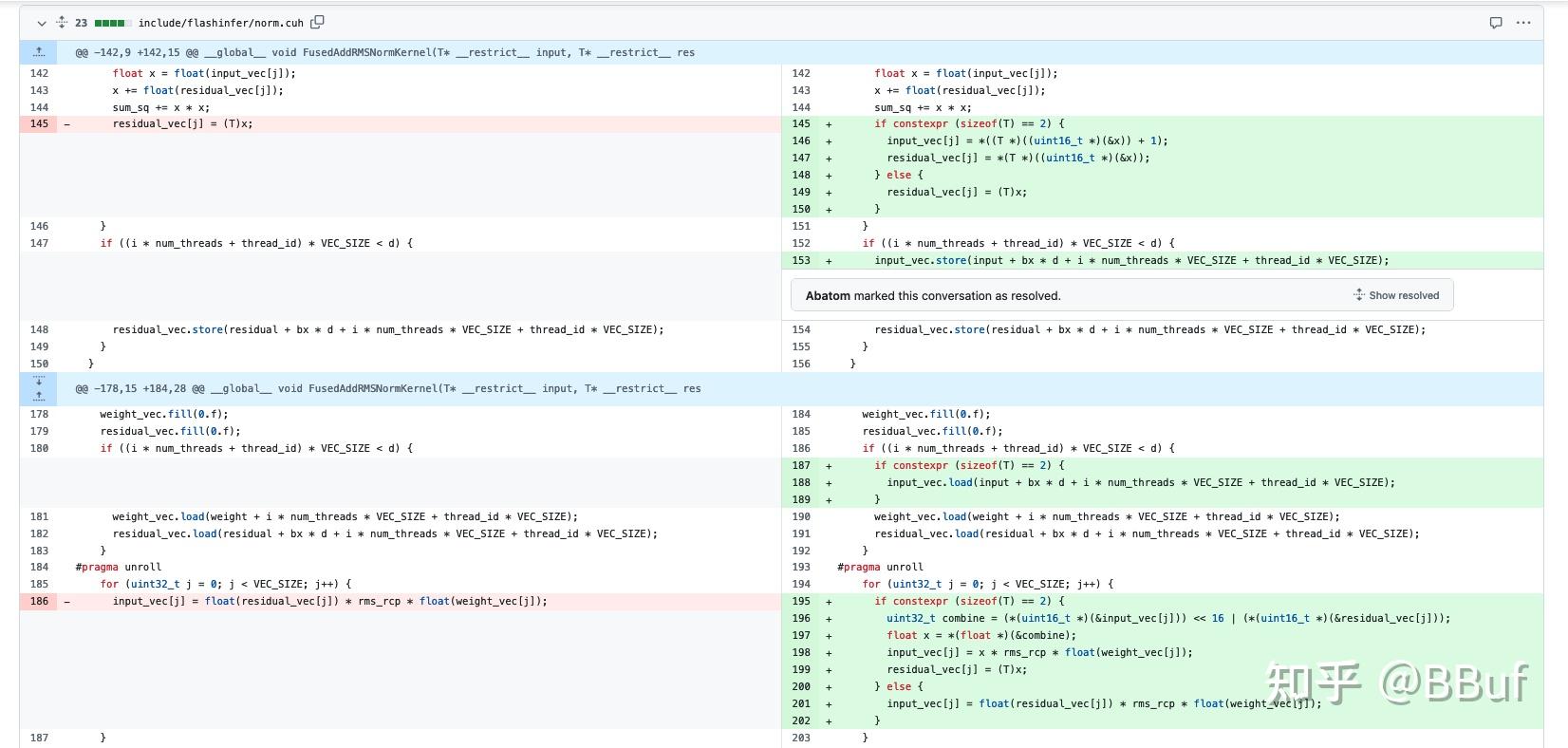Show the resolved conversation
This screenshot has width=1568, height=748.
pyautogui.click(x=1396, y=295)
